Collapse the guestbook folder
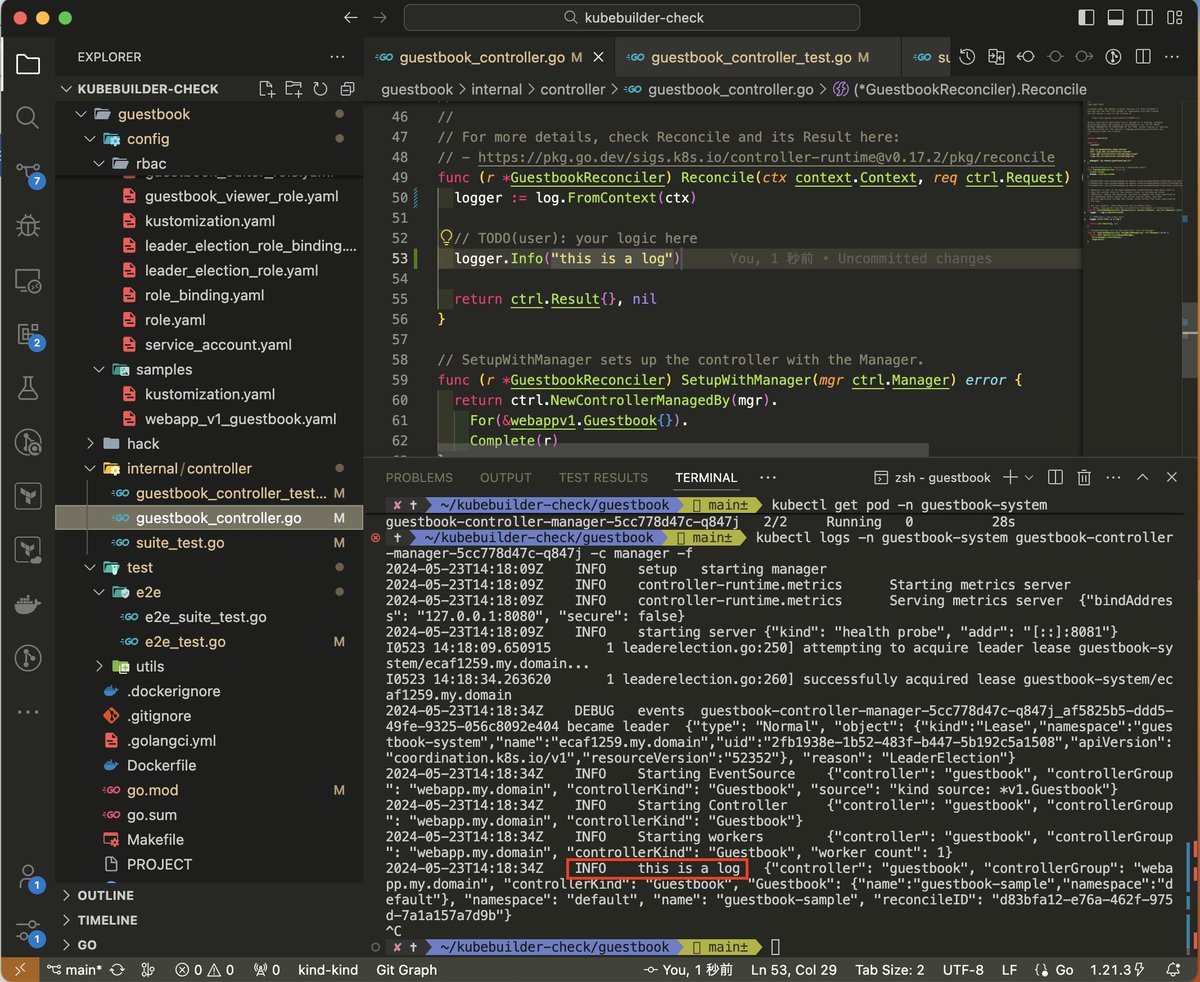This screenshot has width=1200, height=982. [82, 114]
